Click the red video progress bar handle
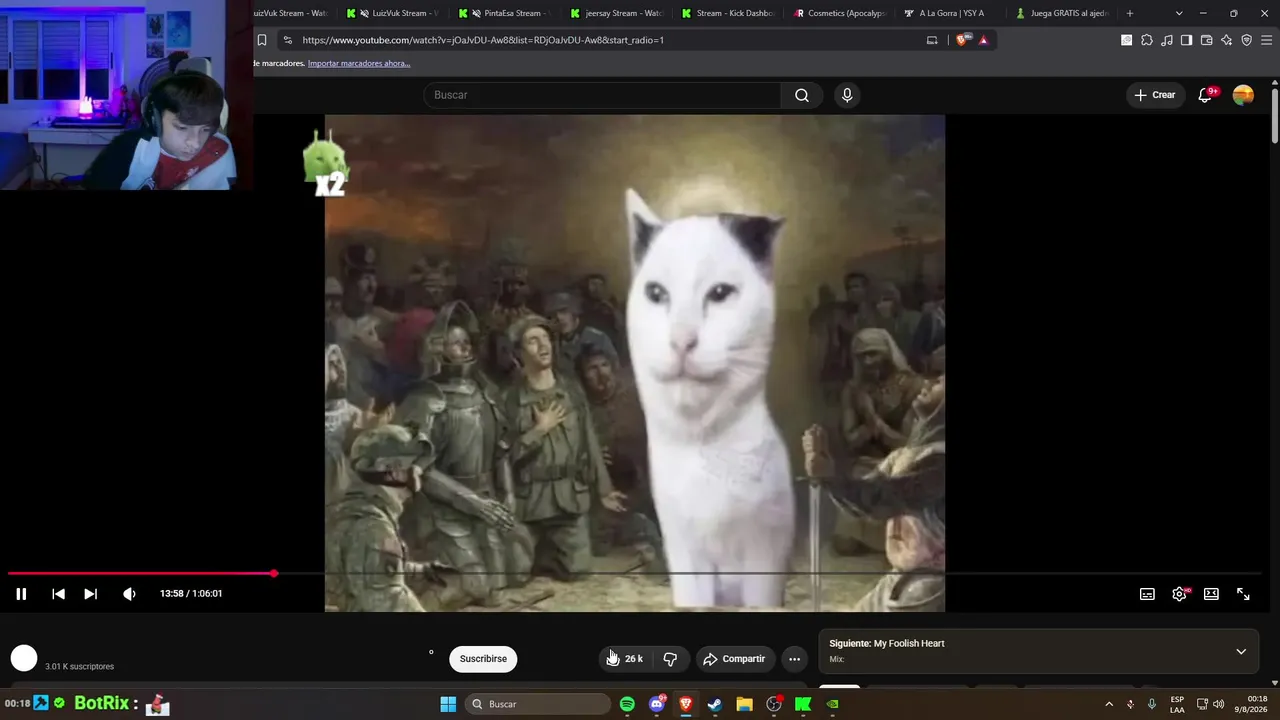1280x720 pixels. coord(273,574)
